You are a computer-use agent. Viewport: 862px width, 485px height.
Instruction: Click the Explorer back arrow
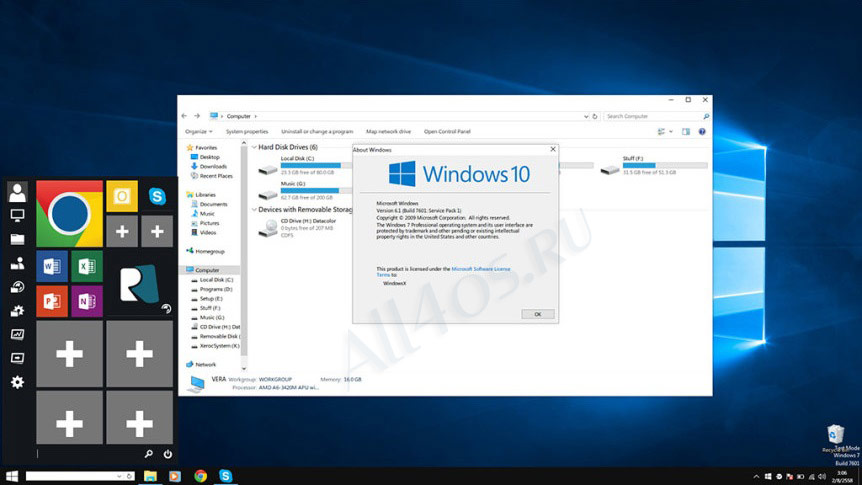[x=184, y=116]
